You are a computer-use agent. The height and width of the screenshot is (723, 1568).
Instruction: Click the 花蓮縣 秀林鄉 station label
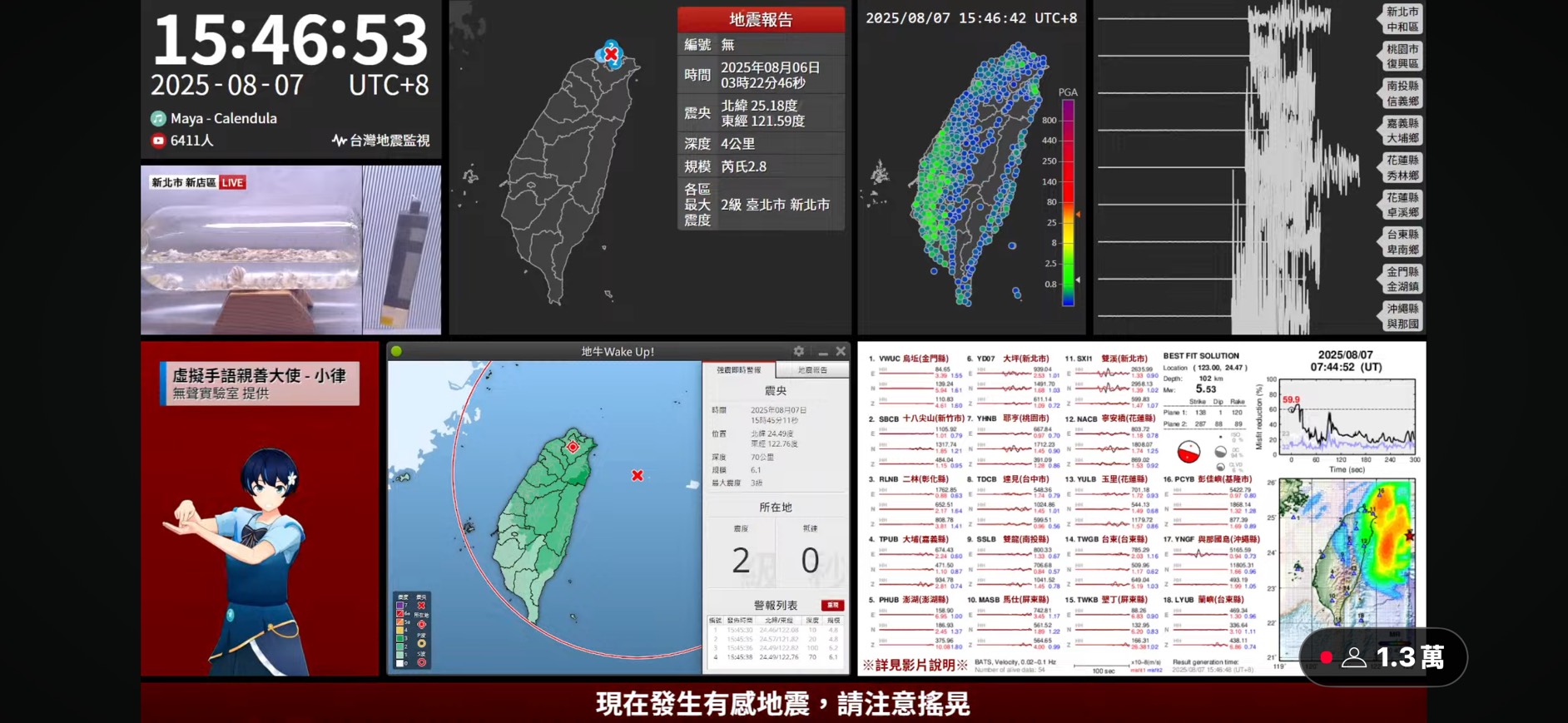click(1402, 167)
